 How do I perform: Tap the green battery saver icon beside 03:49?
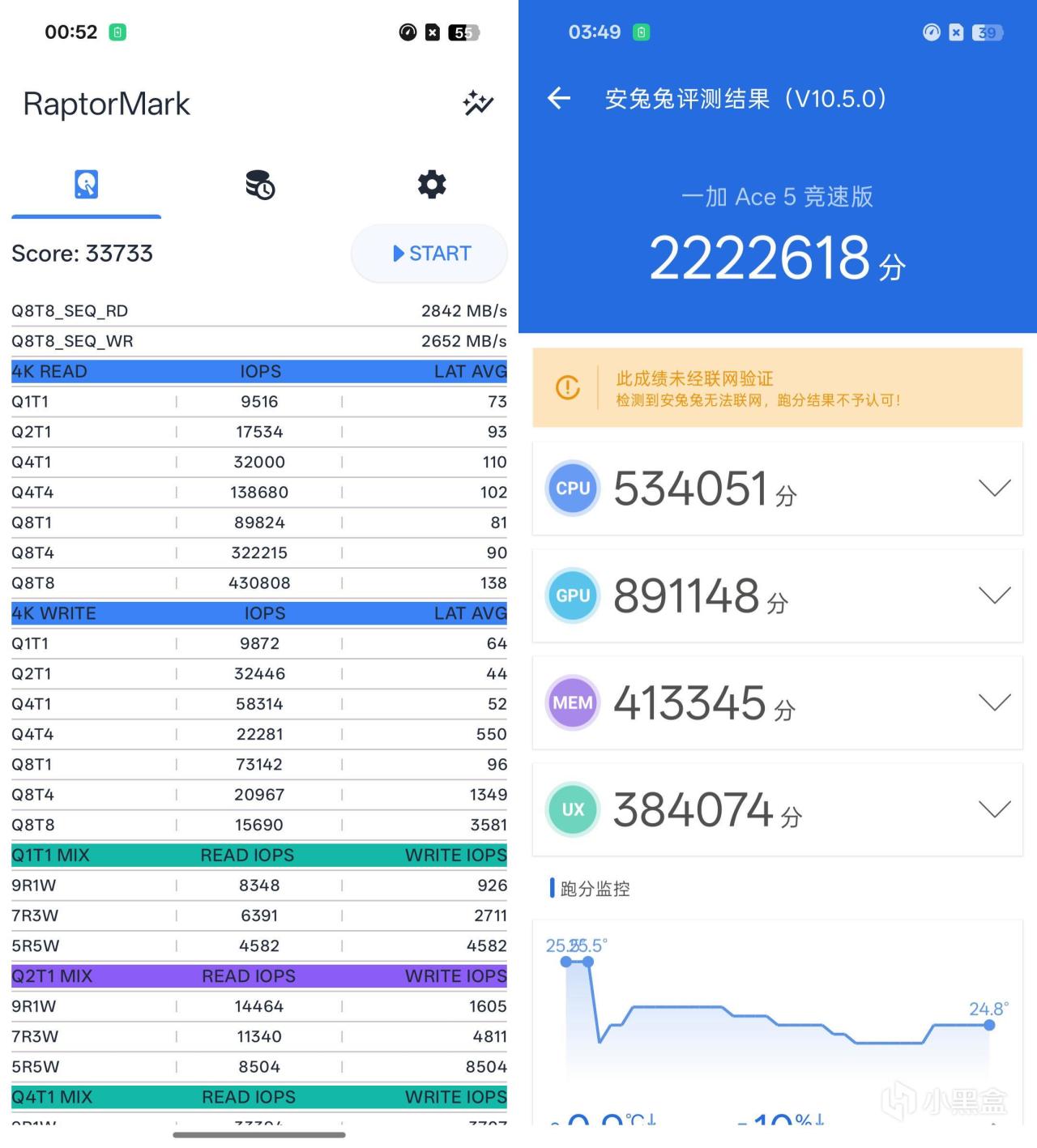click(642, 32)
